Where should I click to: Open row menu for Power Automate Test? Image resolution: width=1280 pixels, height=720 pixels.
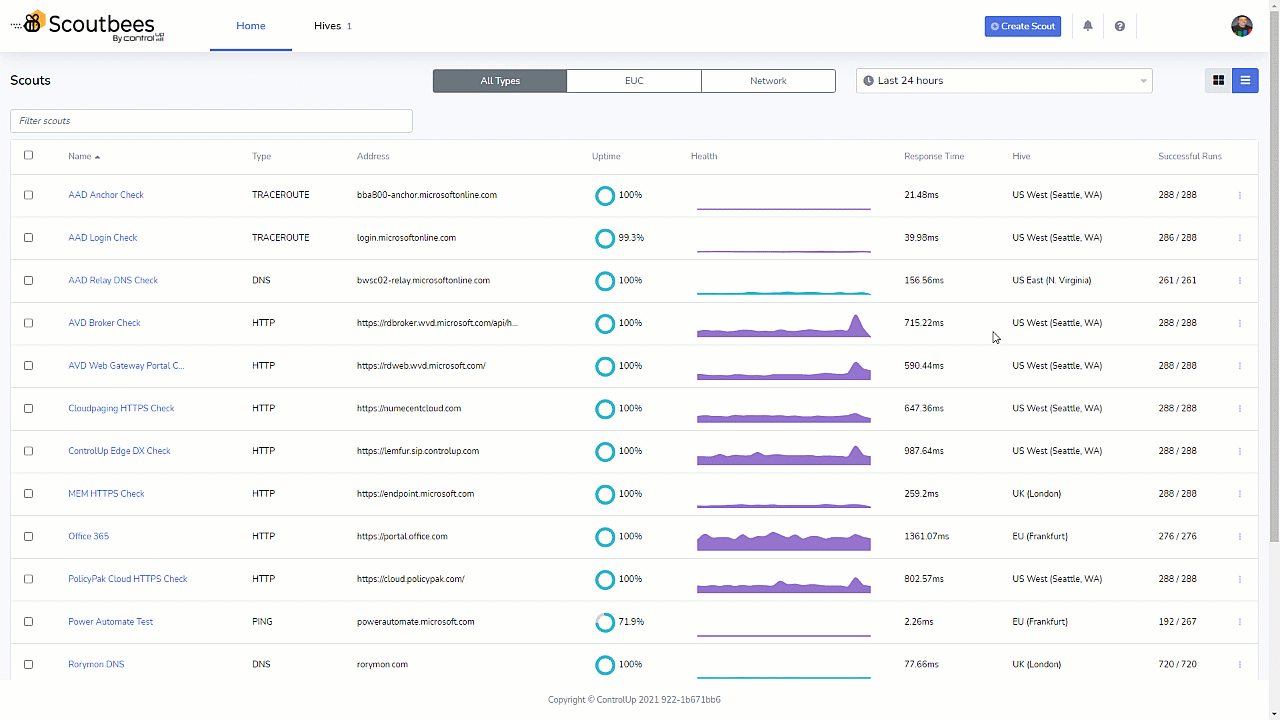pos(1240,622)
